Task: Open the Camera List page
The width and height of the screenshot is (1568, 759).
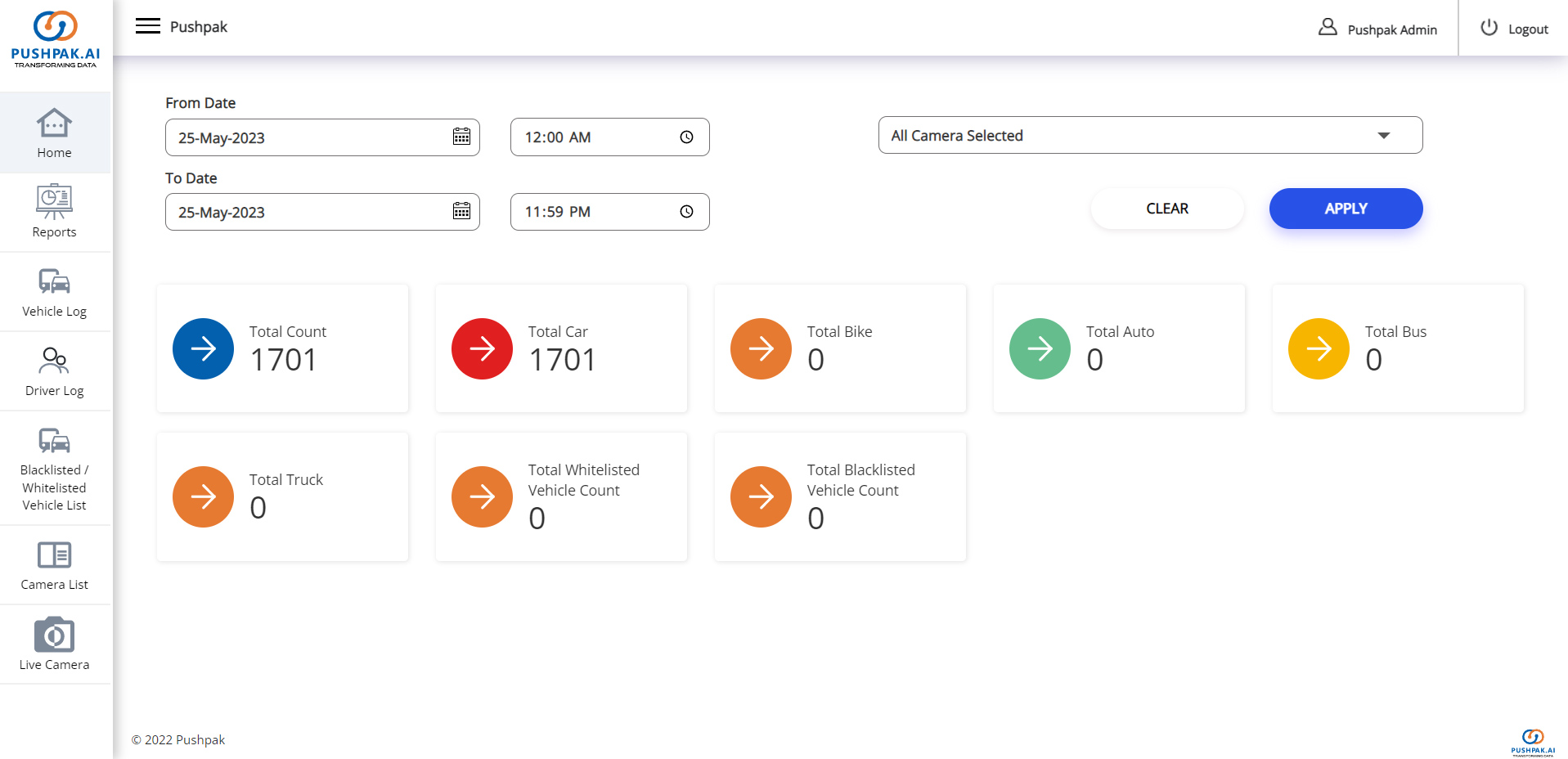Action: (x=55, y=565)
